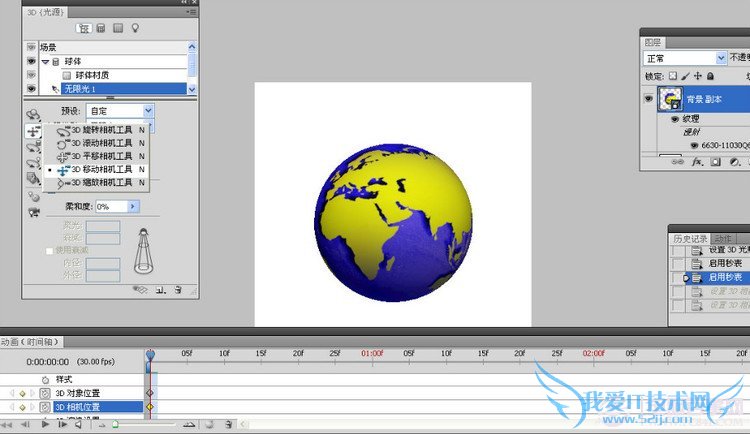Delete keyframes trash icon in timeline
The width and height of the screenshot is (750, 434).
[x=229, y=424]
